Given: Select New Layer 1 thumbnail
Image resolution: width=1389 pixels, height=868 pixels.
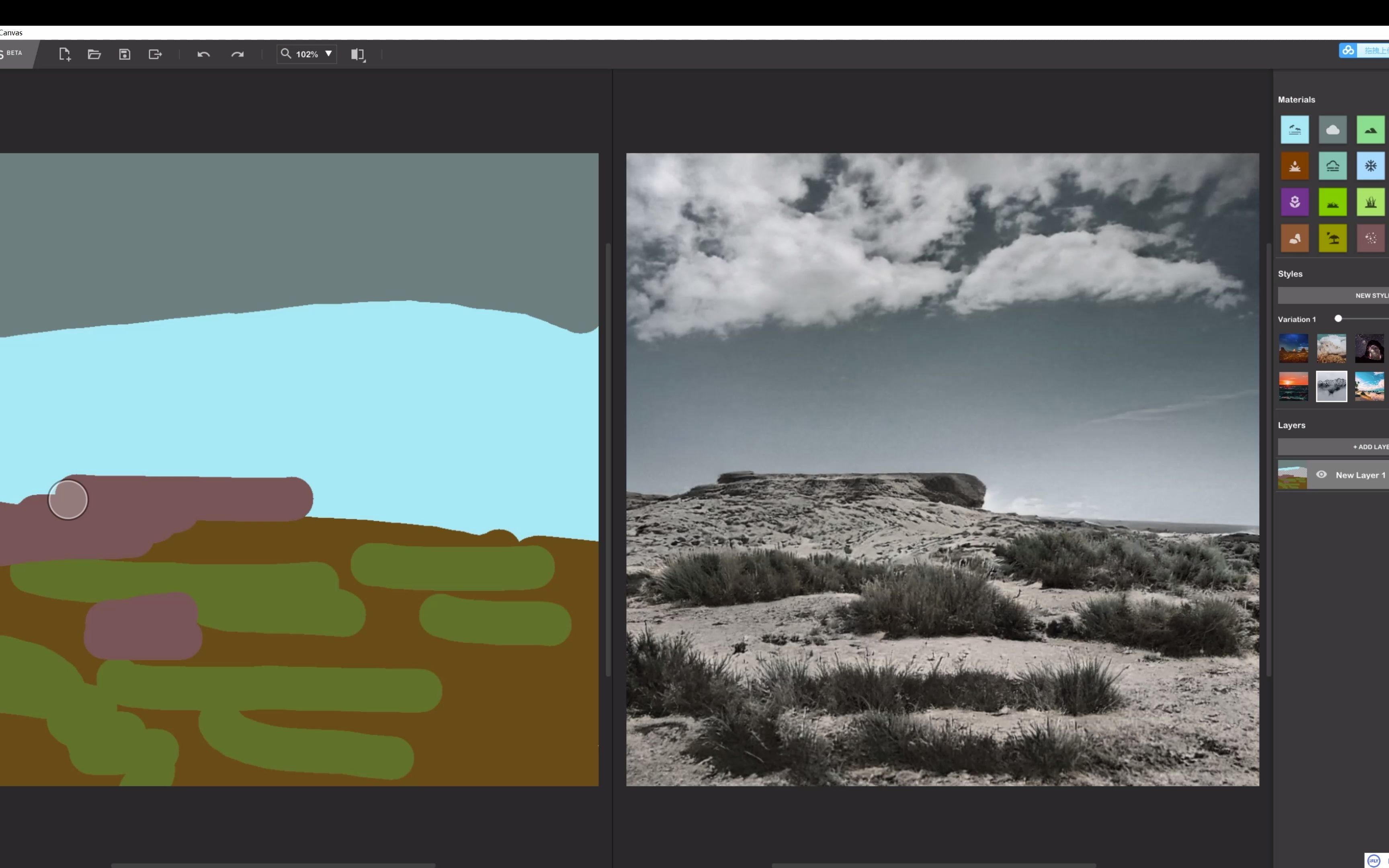Looking at the screenshot, I should [x=1292, y=475].
